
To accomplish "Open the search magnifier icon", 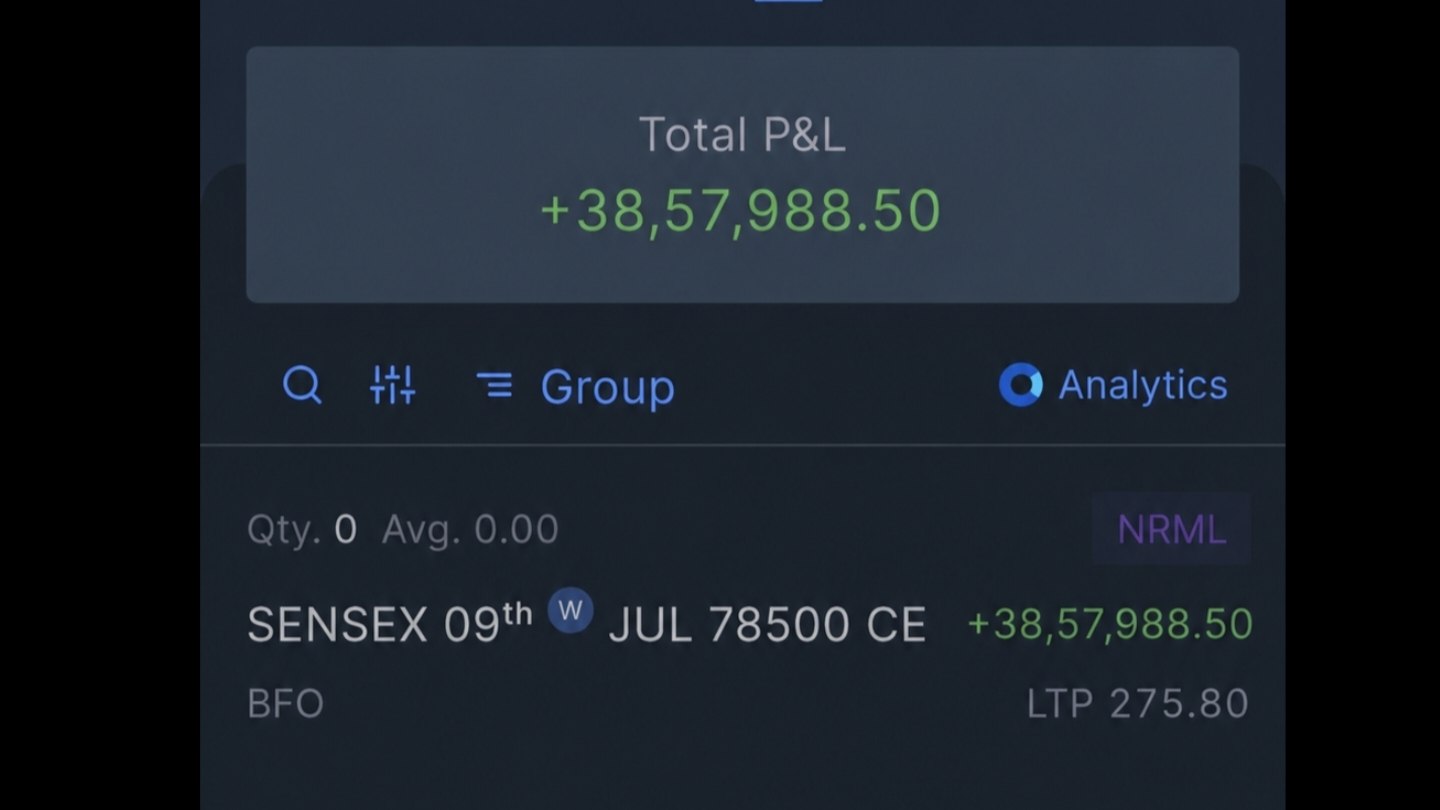I will [x=302, y=384].
